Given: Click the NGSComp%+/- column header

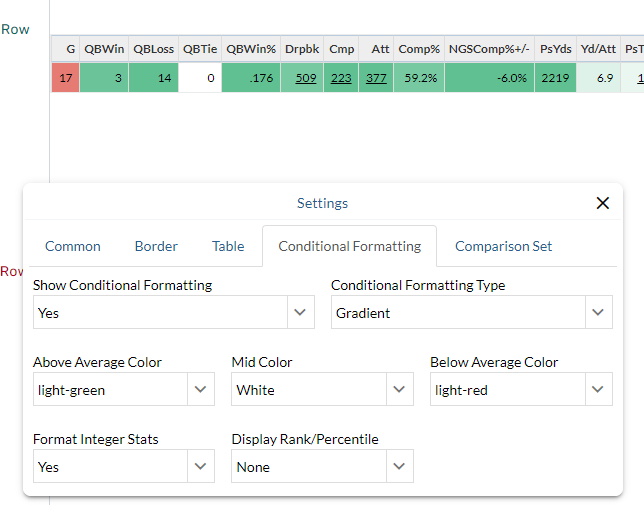Looking at the screenshot, I should pyautogui.click(x=489, y=49).
